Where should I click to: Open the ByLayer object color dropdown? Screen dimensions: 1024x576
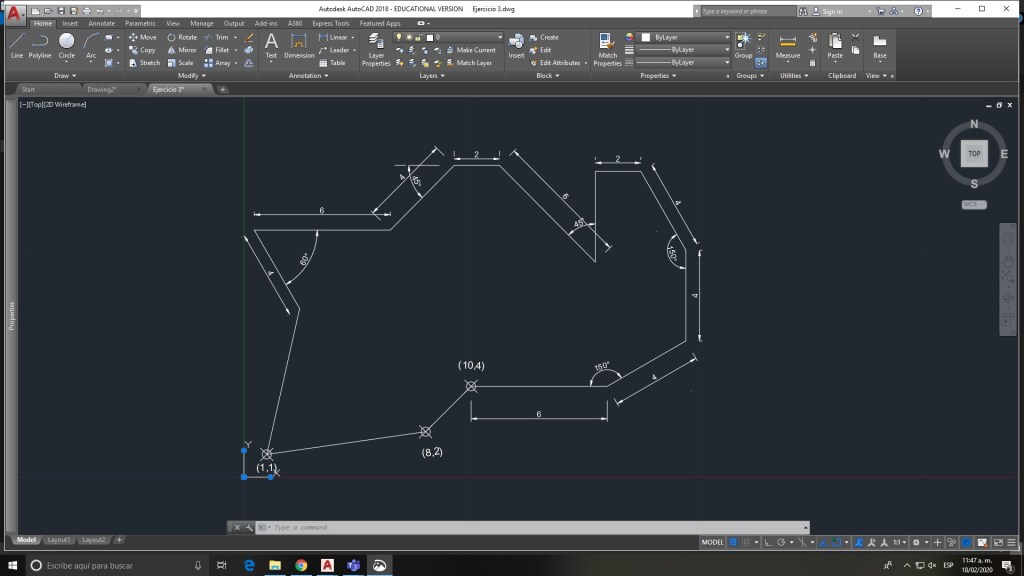pyautogui.click(x=690, y=37)
